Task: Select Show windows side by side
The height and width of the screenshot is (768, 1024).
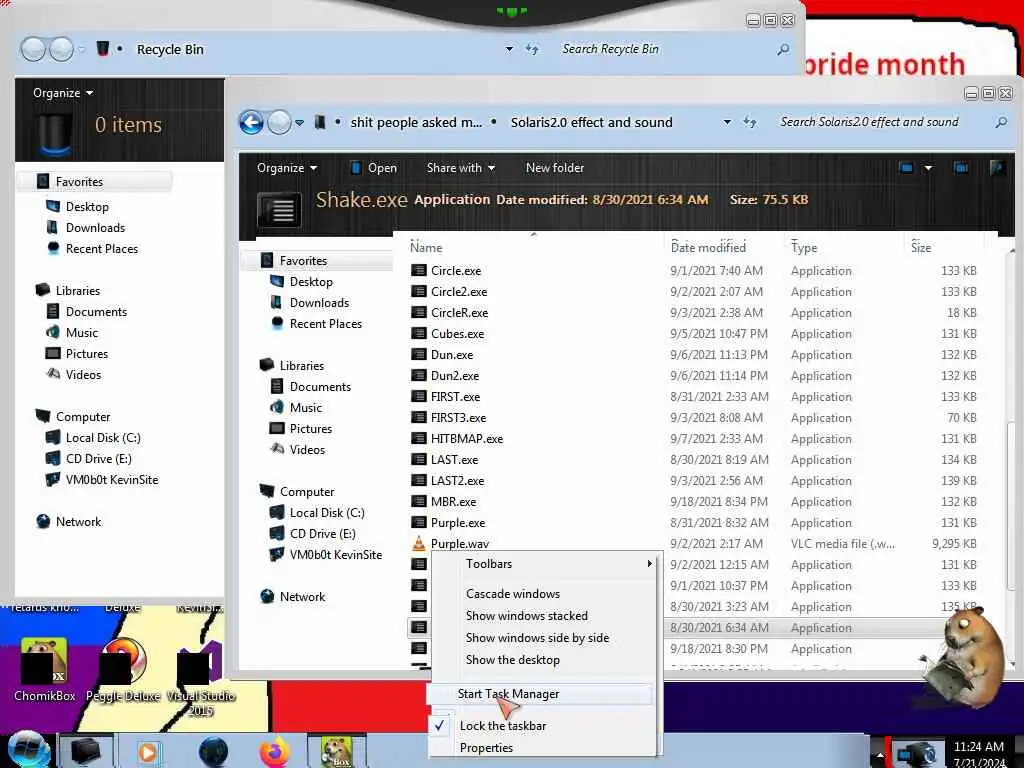Action: 537,637
